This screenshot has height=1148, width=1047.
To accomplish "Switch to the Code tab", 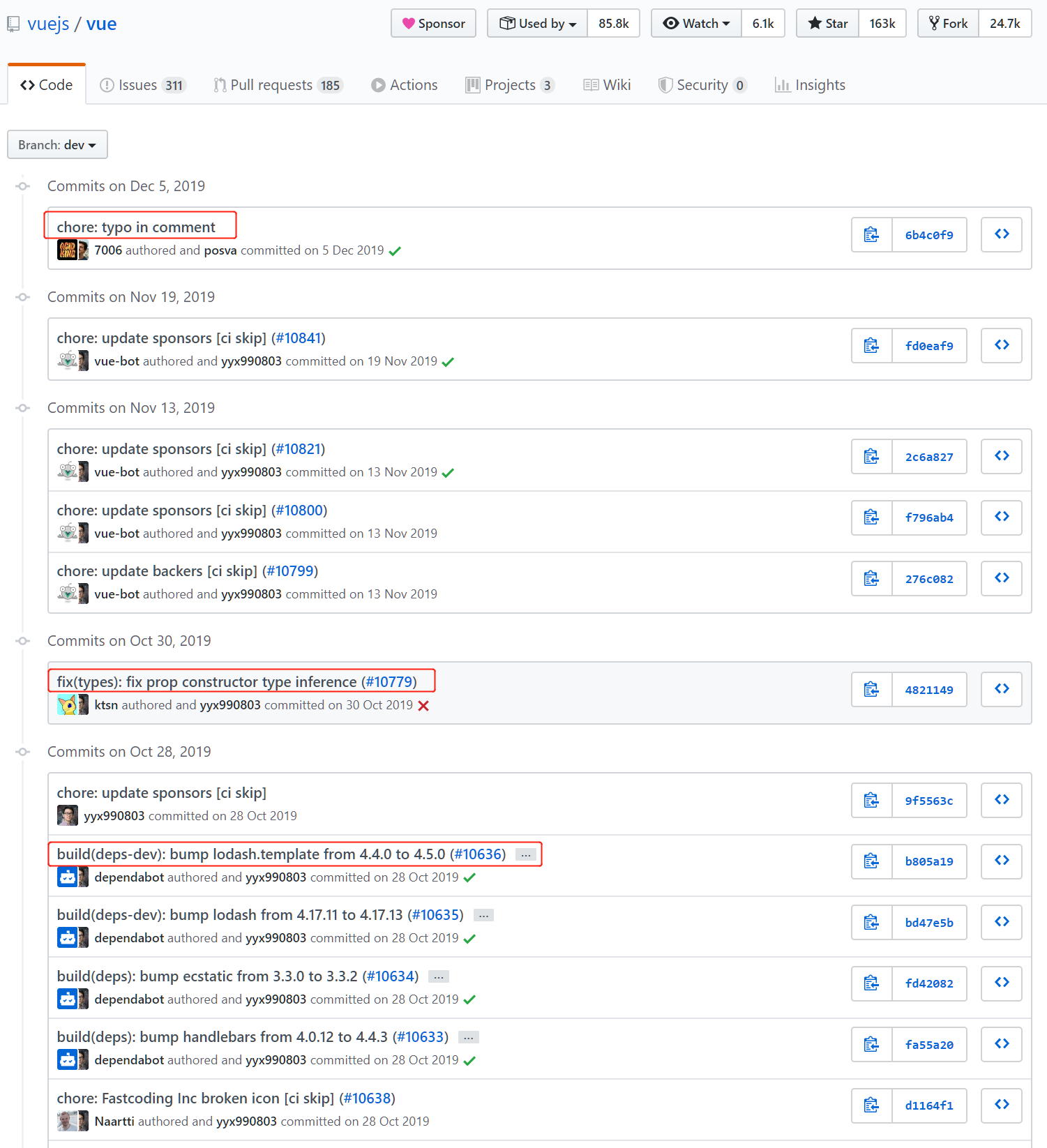I will pyautogui.click(x=47, y=84).
